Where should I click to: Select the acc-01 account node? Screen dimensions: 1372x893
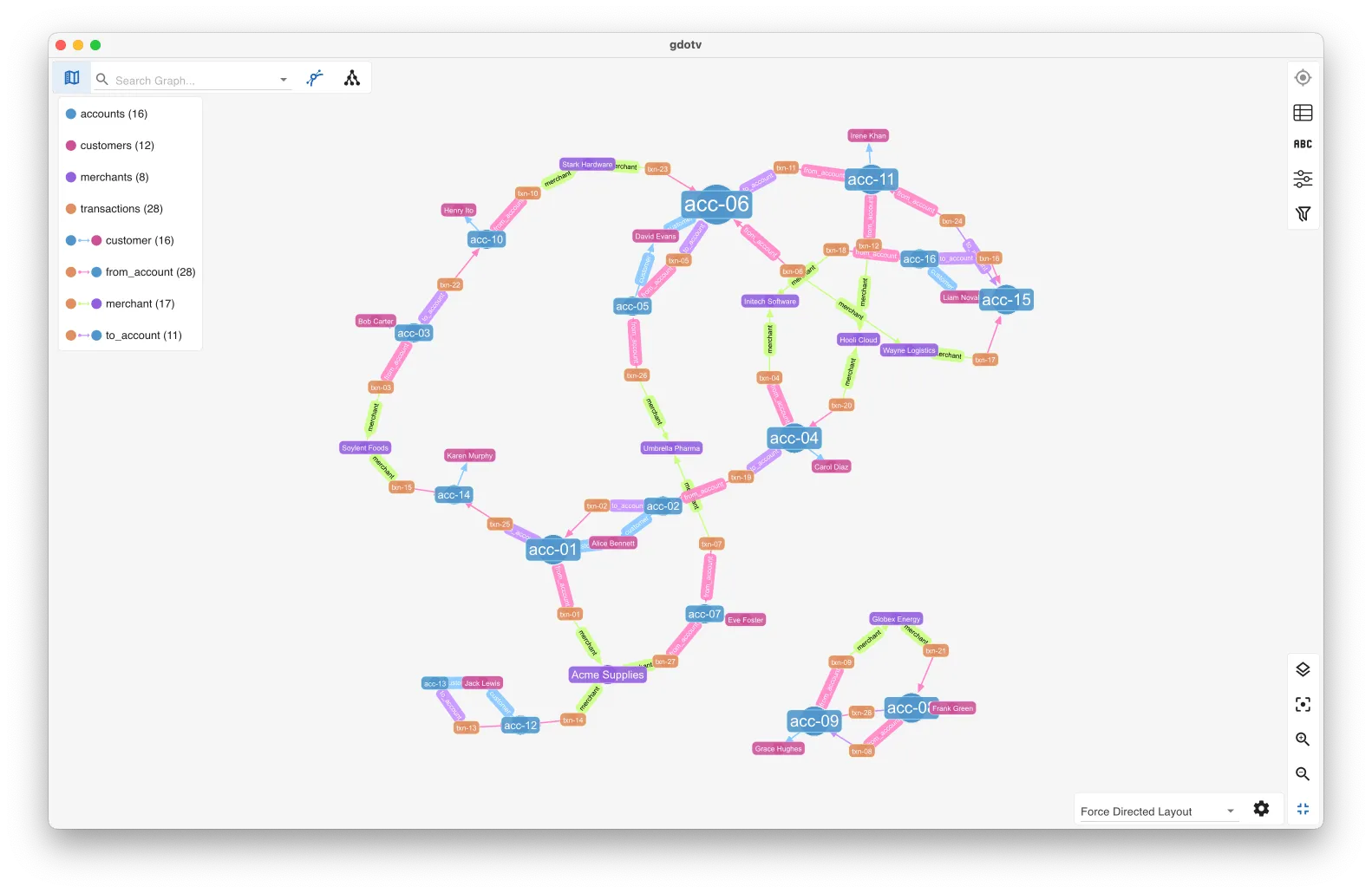tap(552, 550)
